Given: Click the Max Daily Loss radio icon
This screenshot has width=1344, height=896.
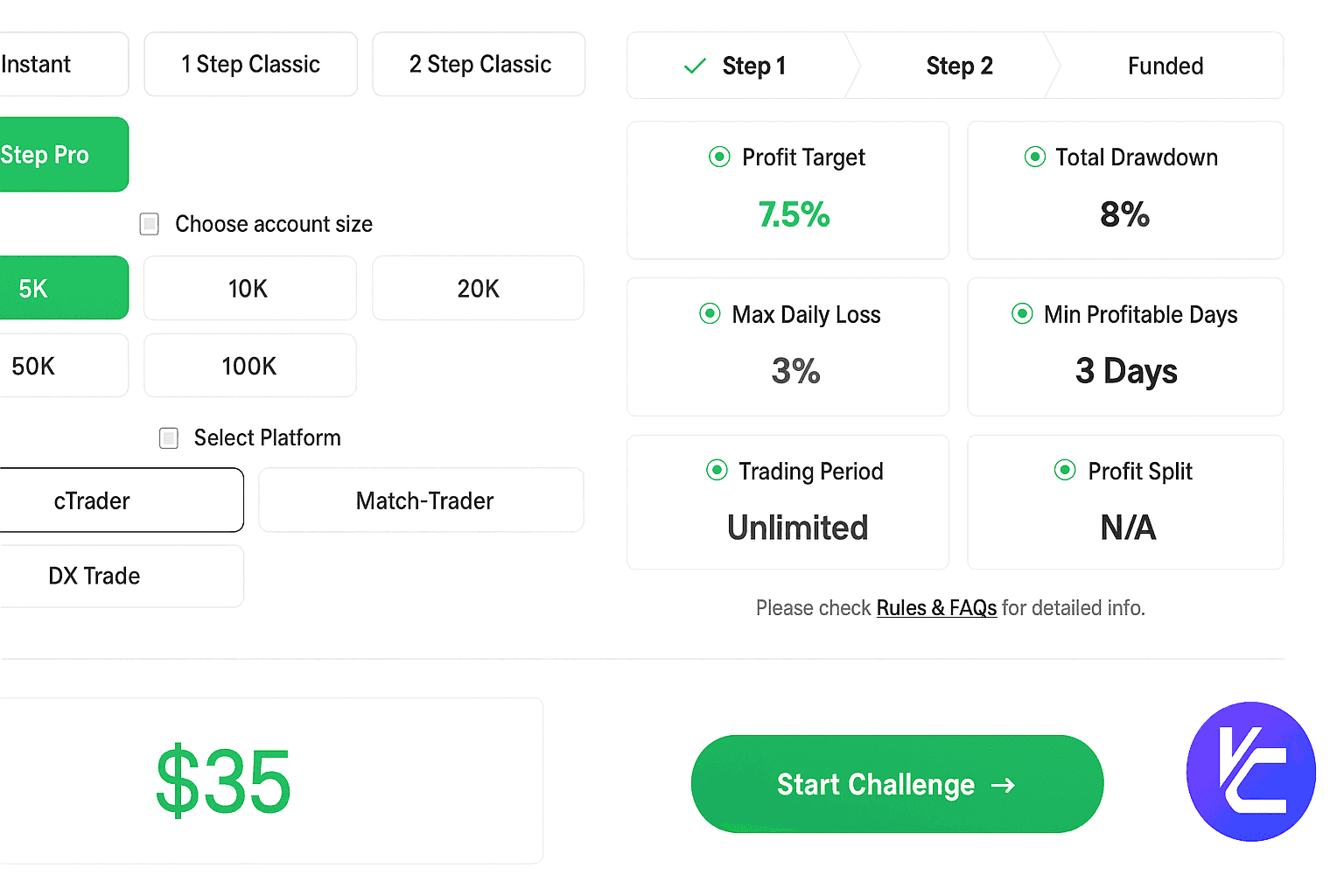Looking at the screenshot, I should tap(710, 314).
